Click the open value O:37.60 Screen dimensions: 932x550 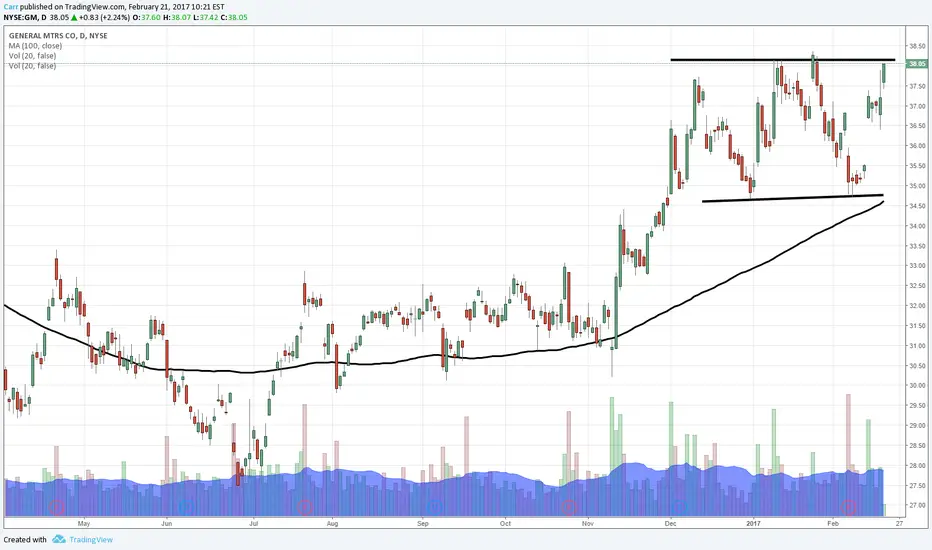[146, 17]
